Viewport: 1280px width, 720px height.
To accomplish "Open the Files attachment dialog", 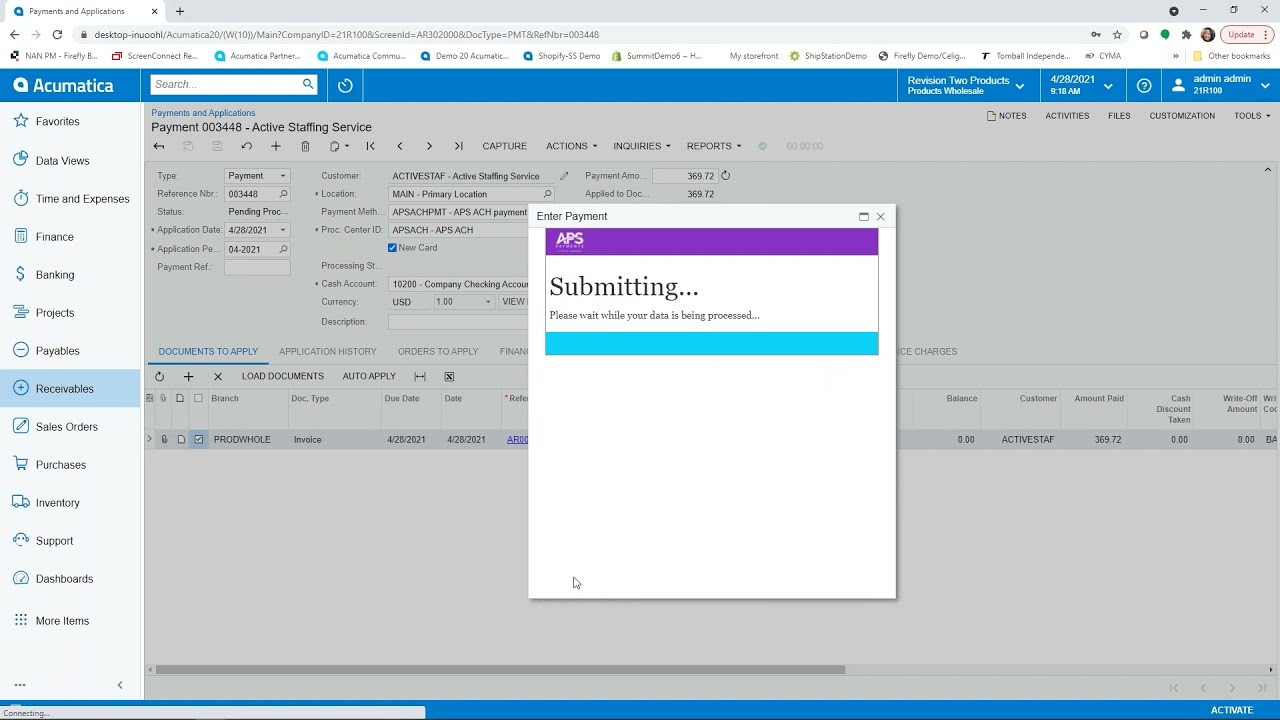I will [x=1119, y=116].
